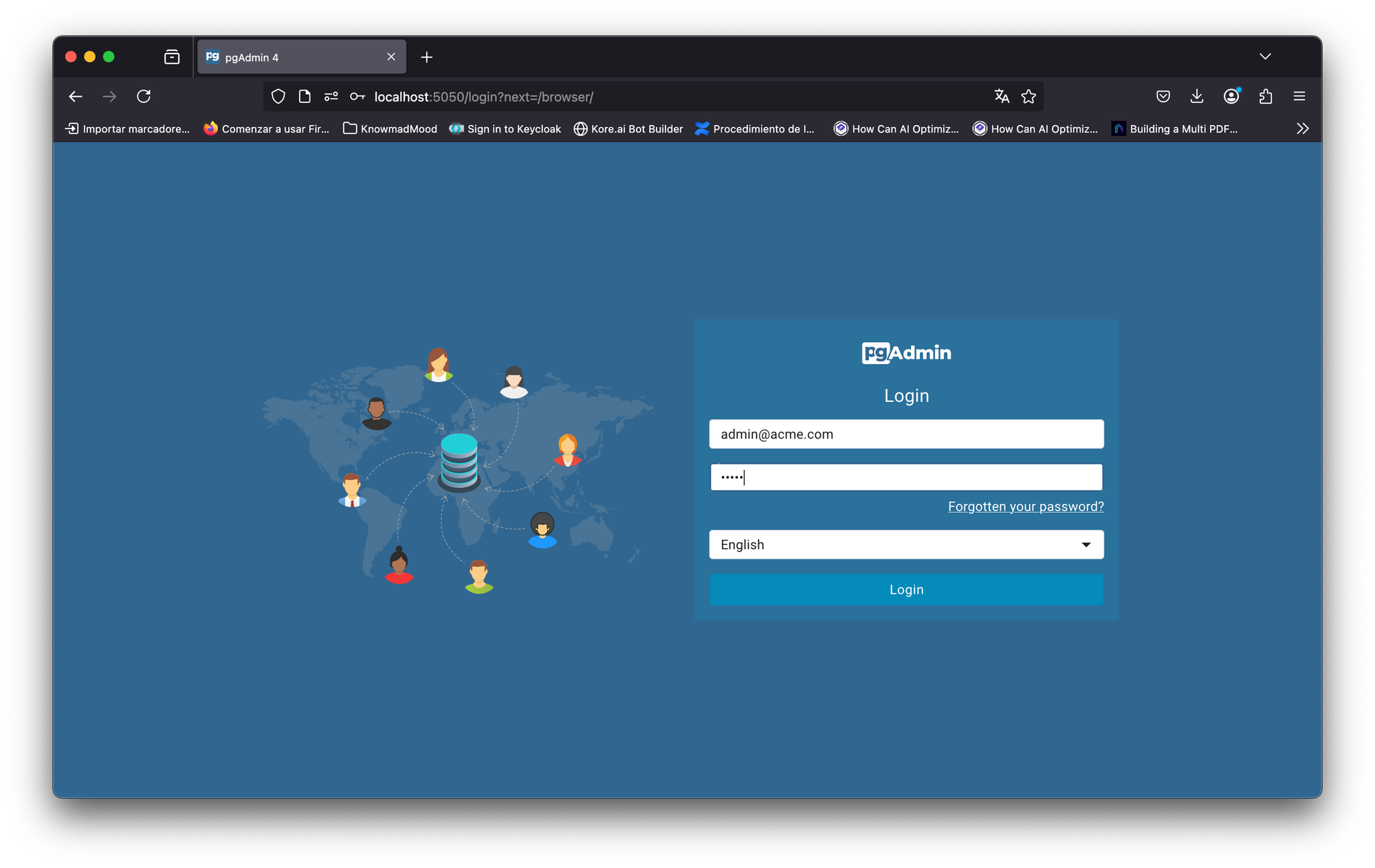Screen dimensions: 1375x868
Task: Open the Sign in to Keycloak bookmark
Action: point(505,129)
